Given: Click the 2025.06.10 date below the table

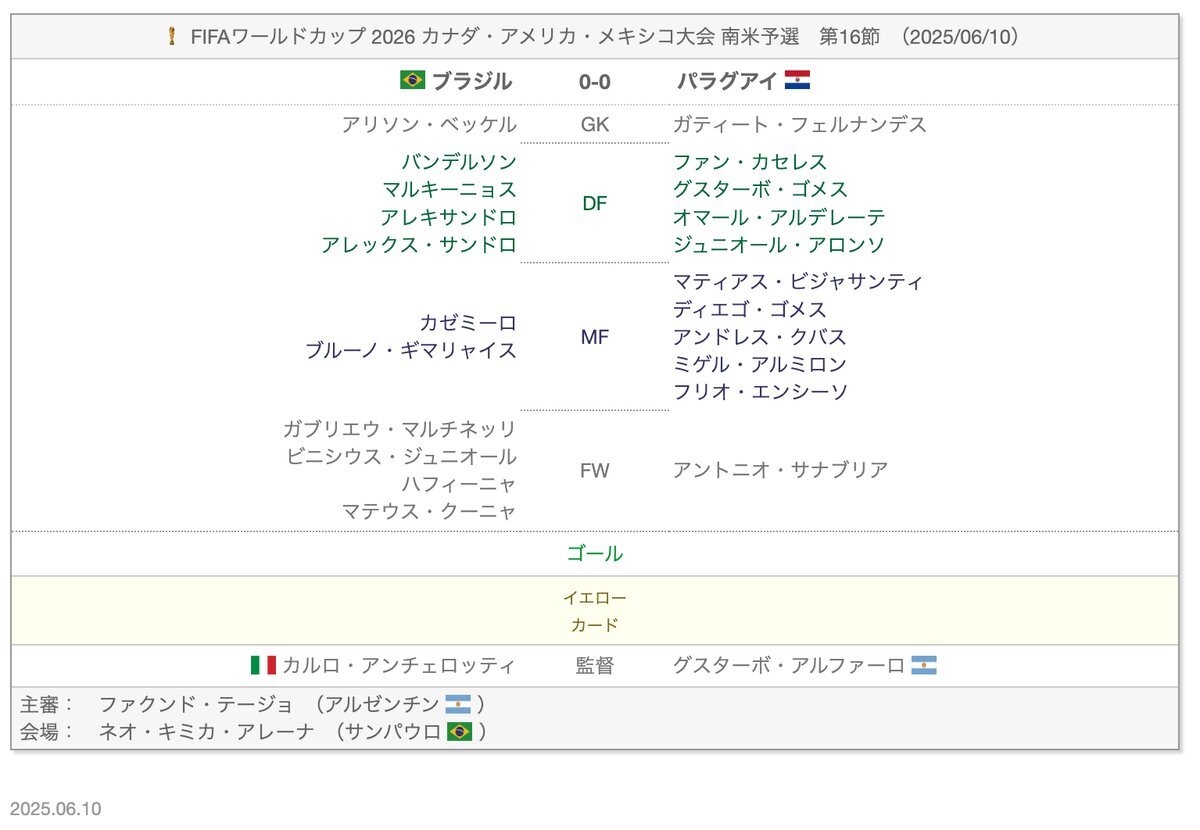Looking at the screenshot, I should click(56, 808).
